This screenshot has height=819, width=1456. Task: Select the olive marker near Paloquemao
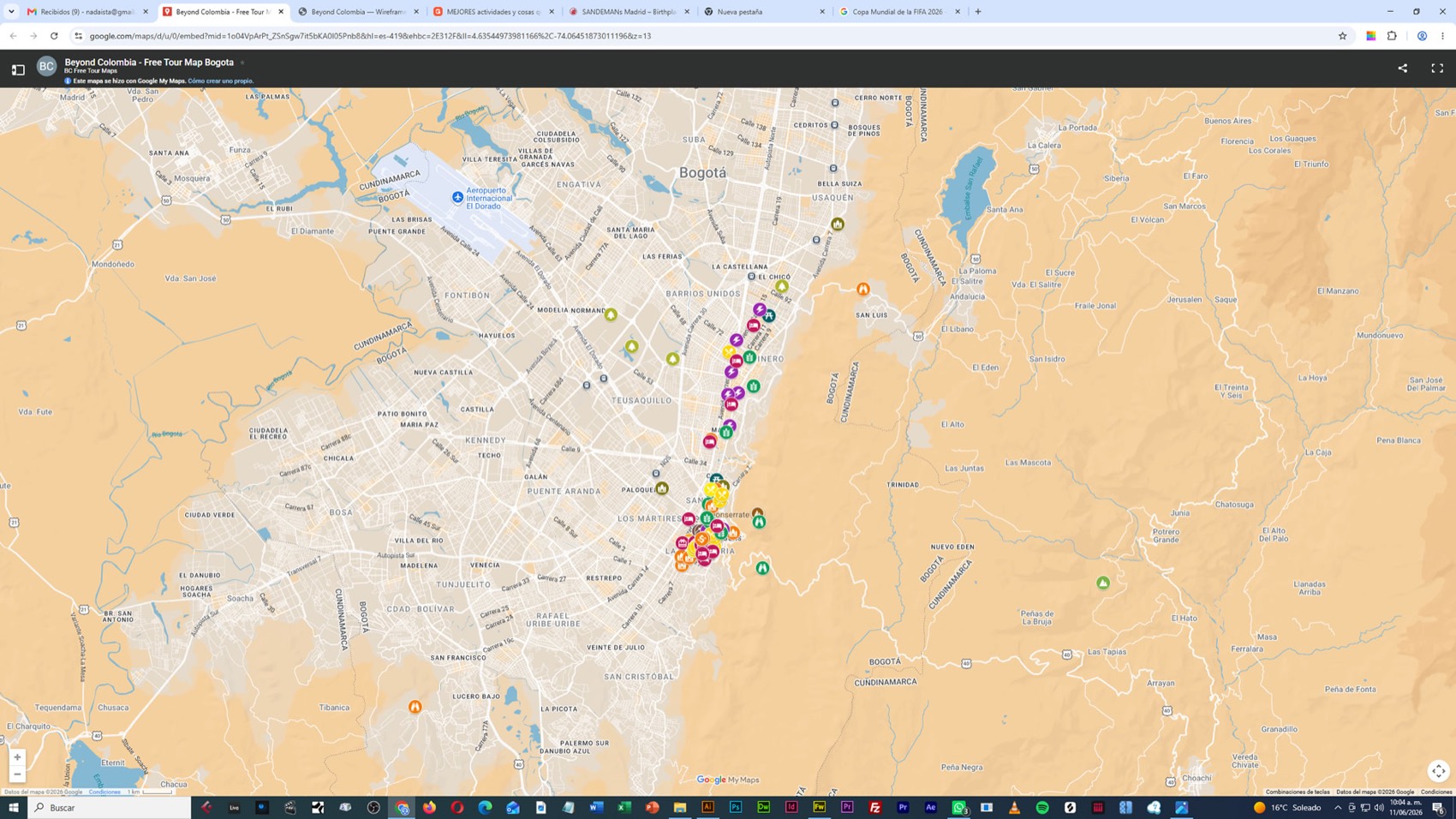tap(662, 488)
